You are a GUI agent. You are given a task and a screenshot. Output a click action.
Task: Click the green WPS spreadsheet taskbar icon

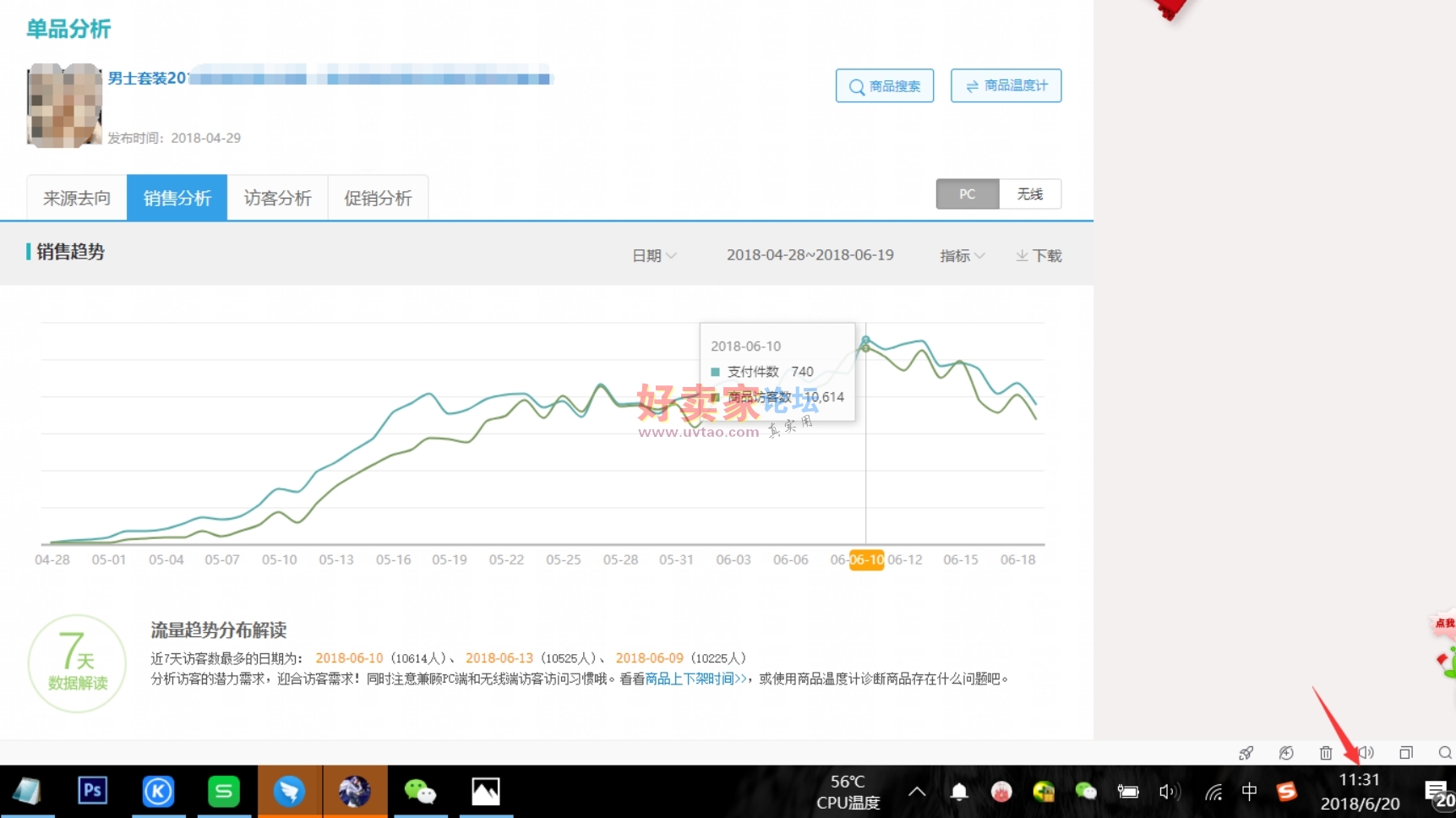(x=223, y=792)
